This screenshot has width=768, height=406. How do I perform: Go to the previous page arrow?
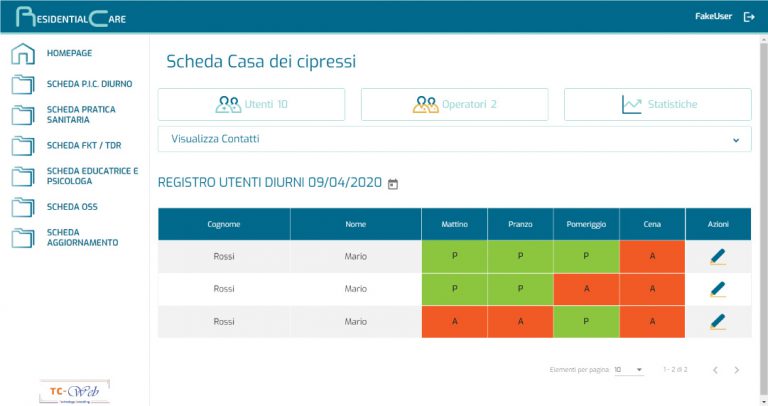click(x=715, y=370)
